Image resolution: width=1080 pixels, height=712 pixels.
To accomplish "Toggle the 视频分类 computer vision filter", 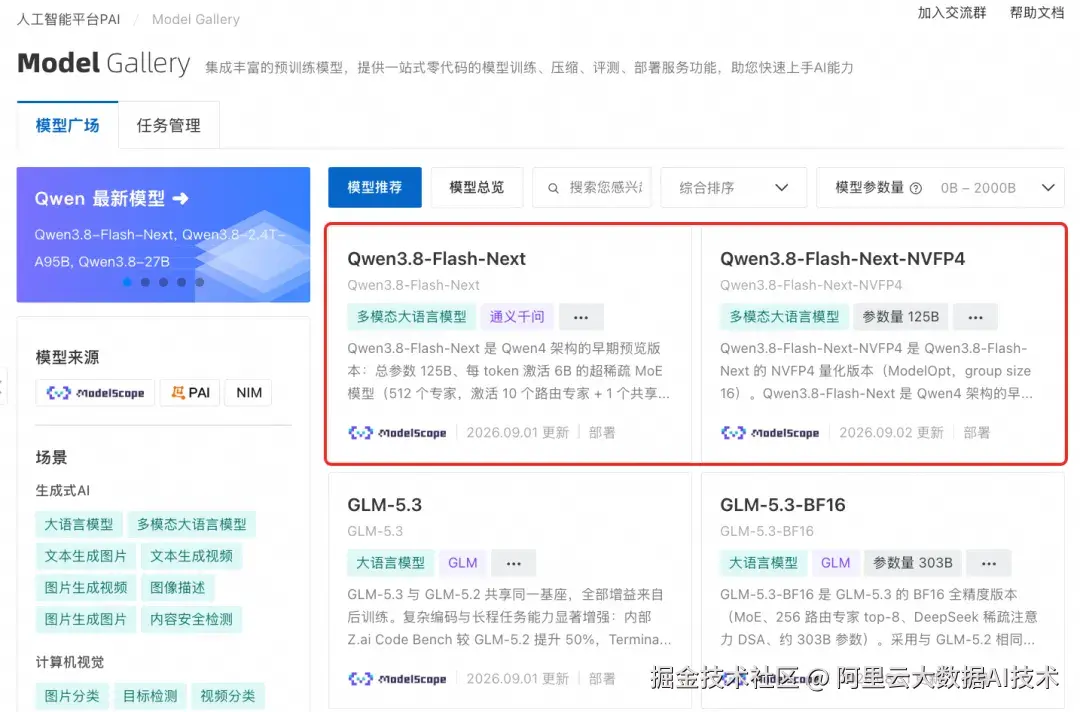I will (x=228, y=696).
